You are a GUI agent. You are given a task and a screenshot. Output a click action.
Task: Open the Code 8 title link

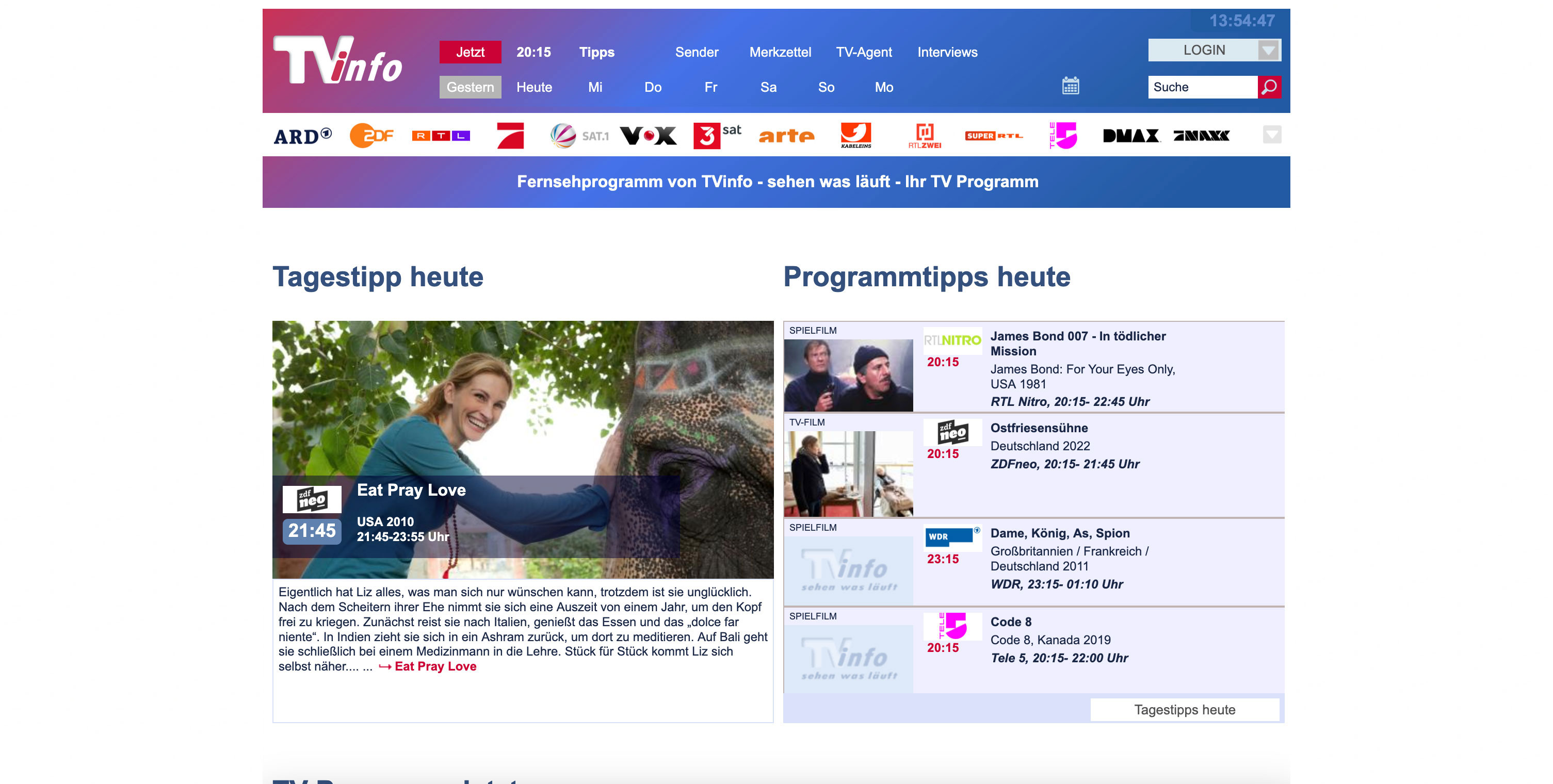click(1011, 622)
